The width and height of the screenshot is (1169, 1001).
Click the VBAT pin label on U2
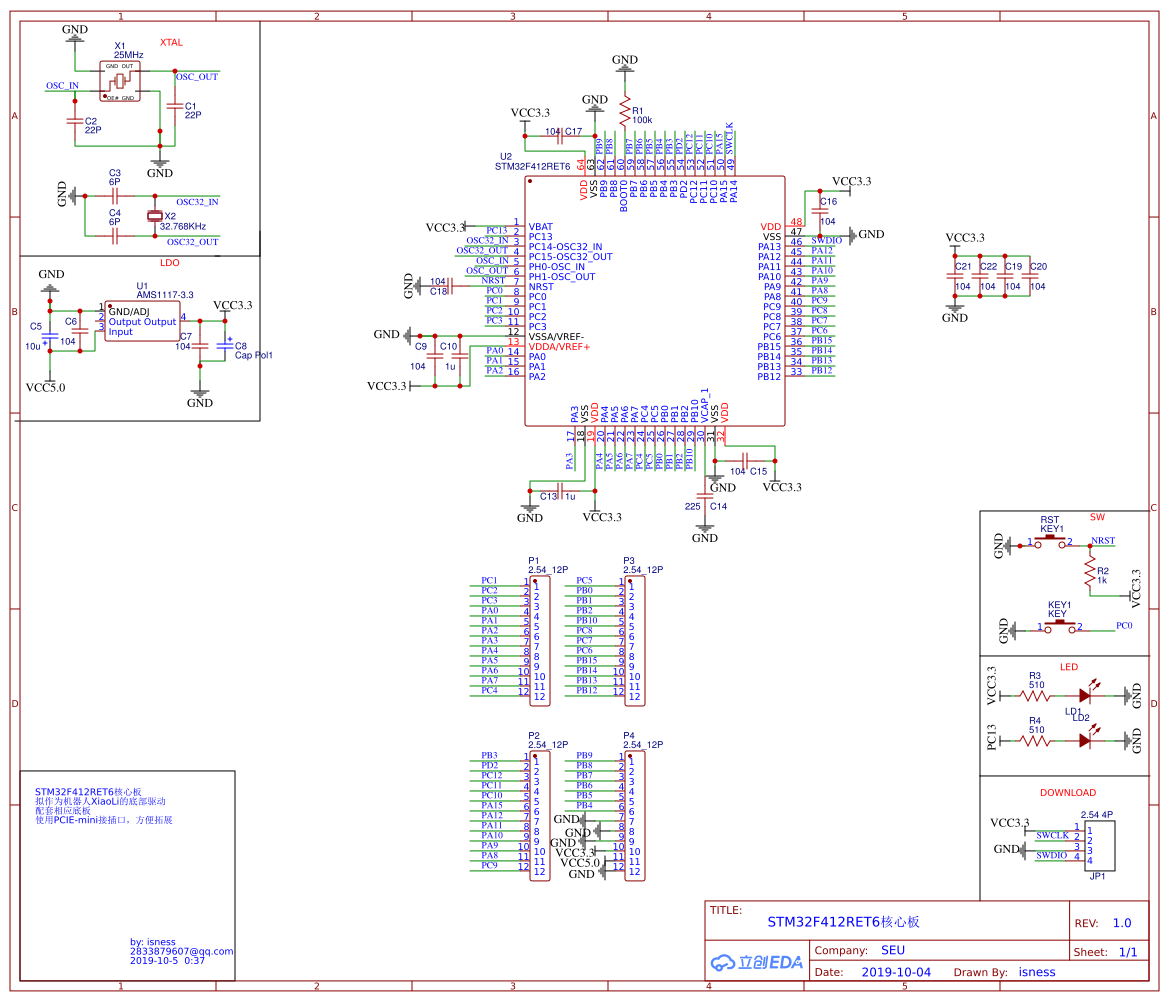click(x=541, y=227)
